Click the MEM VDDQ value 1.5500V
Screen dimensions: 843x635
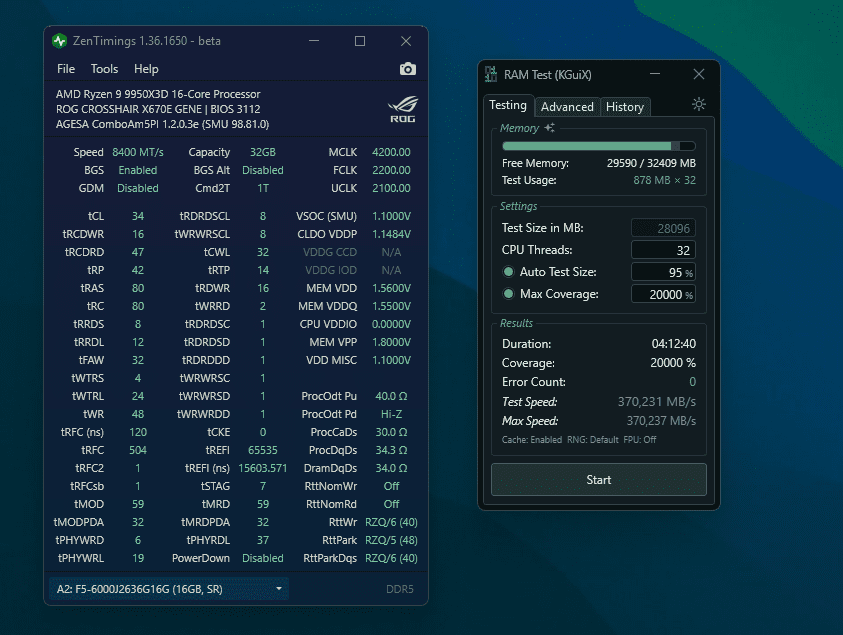391,306
